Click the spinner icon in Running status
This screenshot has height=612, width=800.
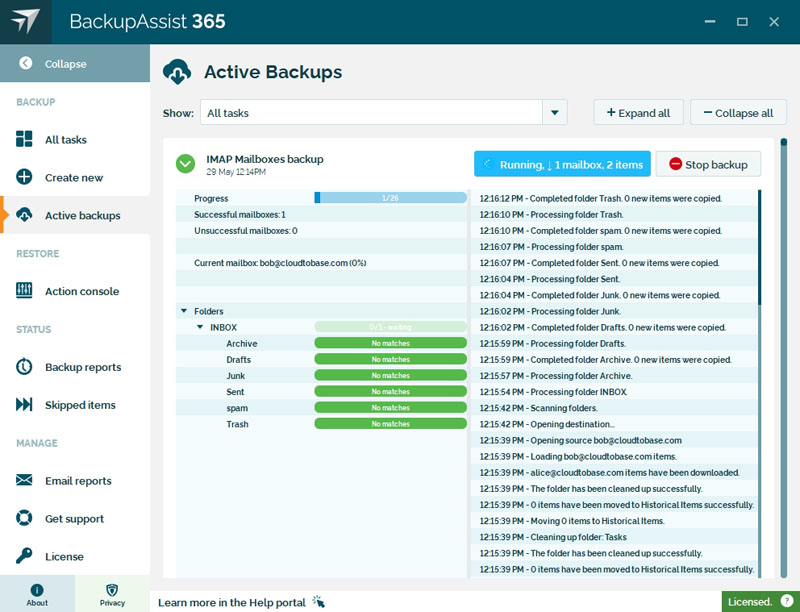[x=487, y=164]
